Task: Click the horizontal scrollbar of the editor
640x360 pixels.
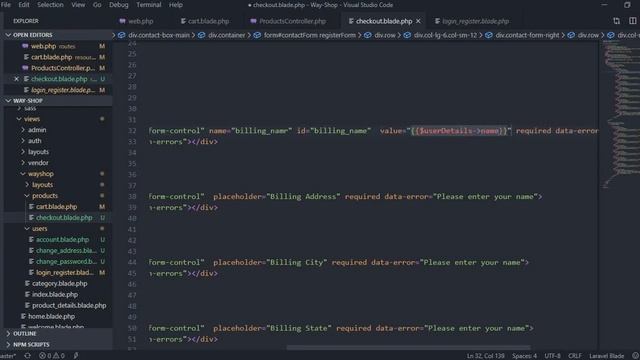Action: 408,348
